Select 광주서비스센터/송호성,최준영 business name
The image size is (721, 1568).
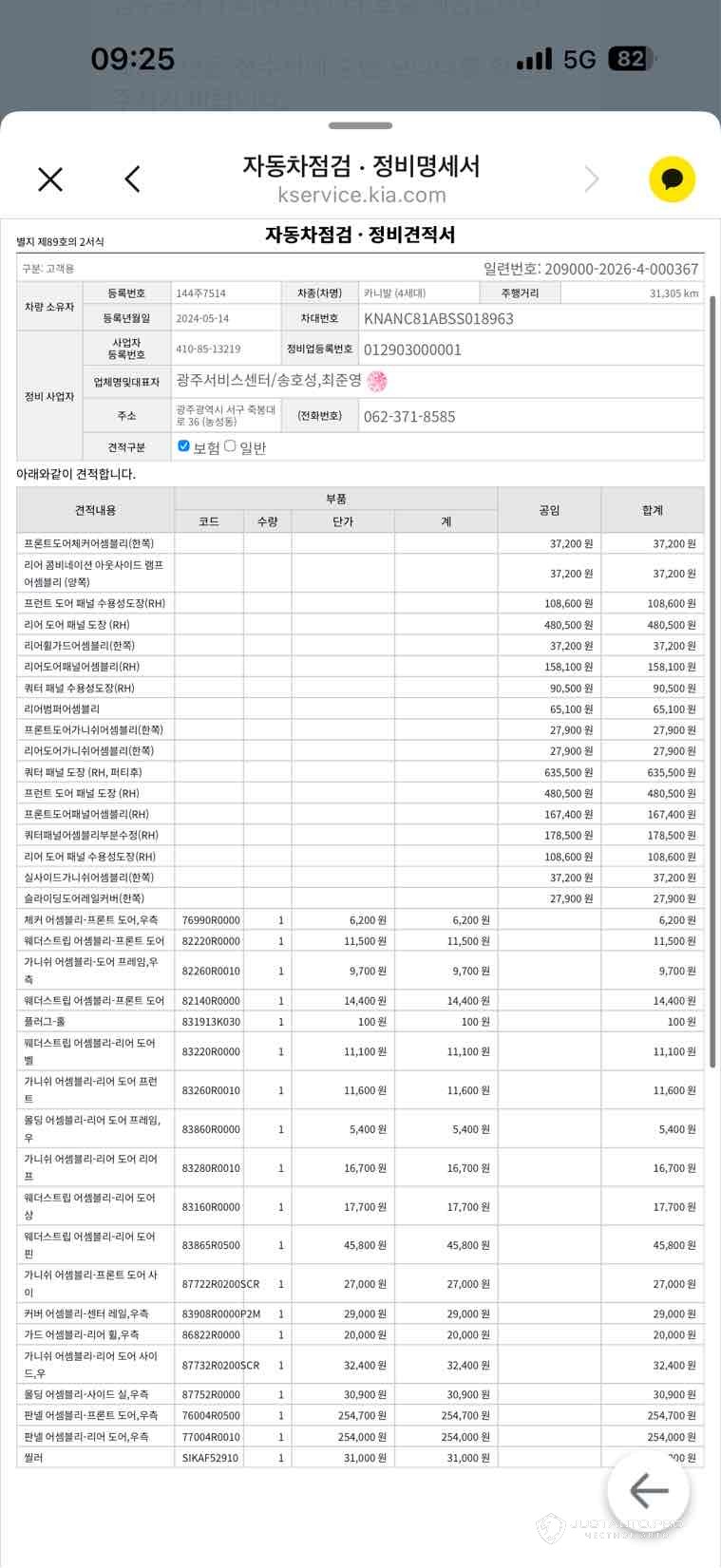(269, 381)
